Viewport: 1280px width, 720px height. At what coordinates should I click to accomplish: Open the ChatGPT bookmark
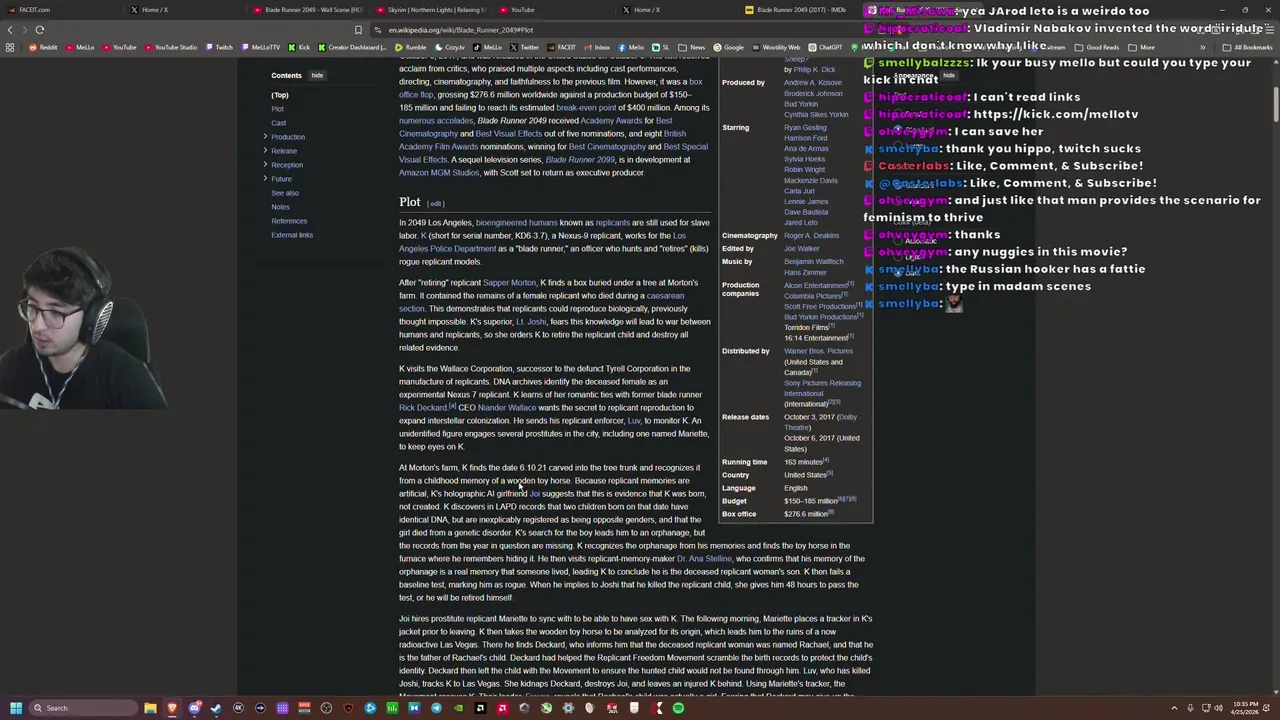coord(825,47)
